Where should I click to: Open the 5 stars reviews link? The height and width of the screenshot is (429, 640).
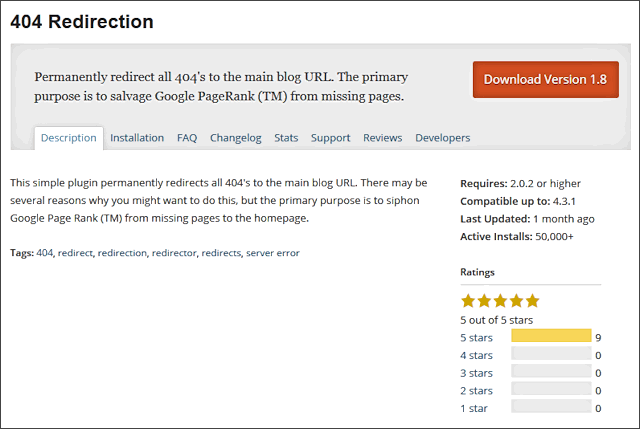476,338
